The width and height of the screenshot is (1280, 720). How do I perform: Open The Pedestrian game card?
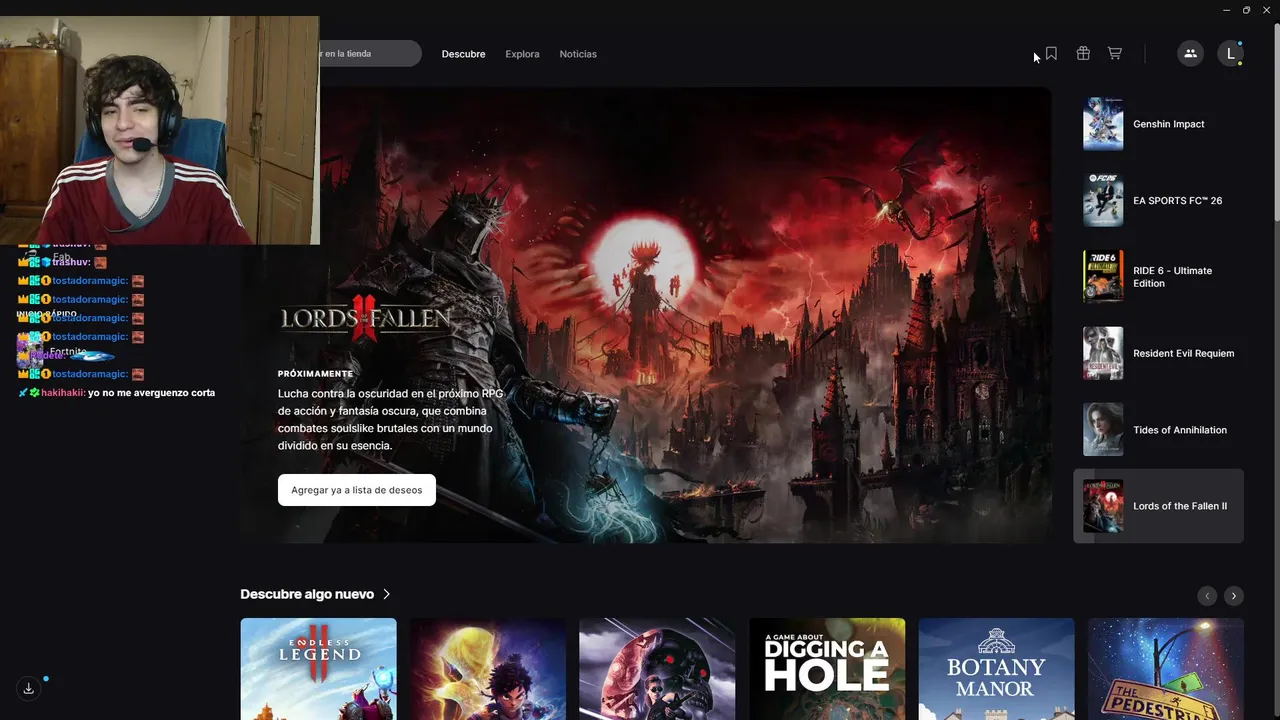pyautogui.click(x=1166, y=669)
